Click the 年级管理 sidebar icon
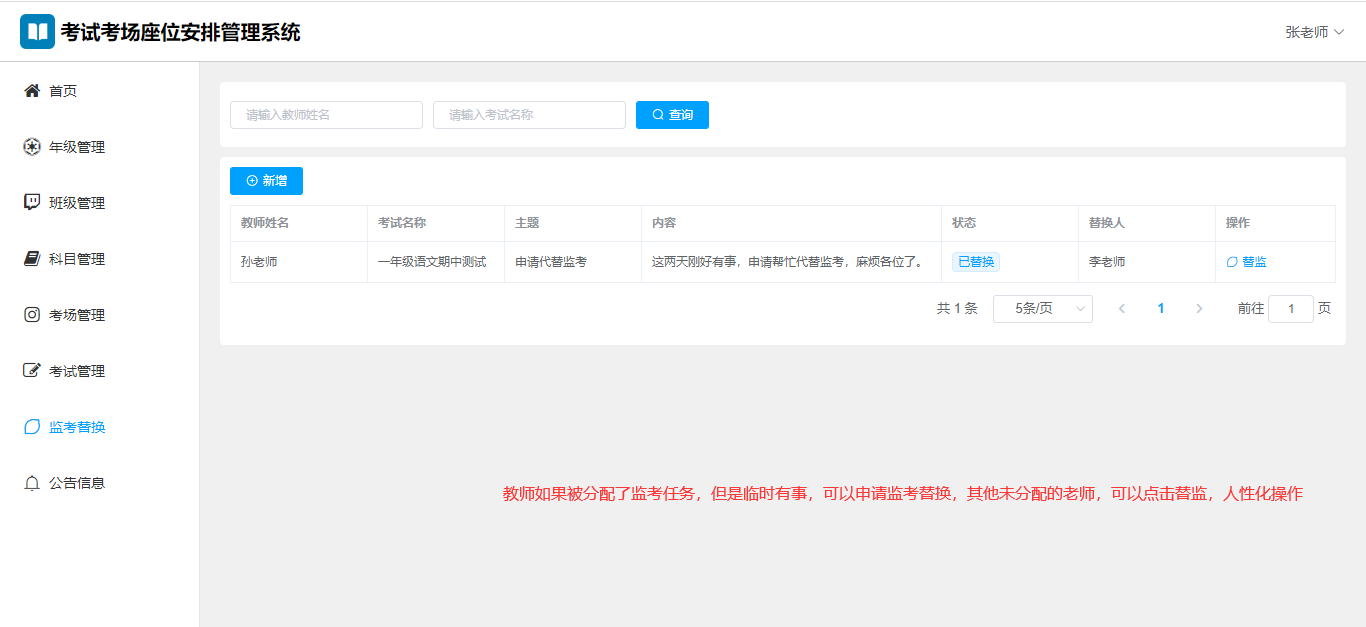The height and width of the screenshot is (627, 1366). 32,147
